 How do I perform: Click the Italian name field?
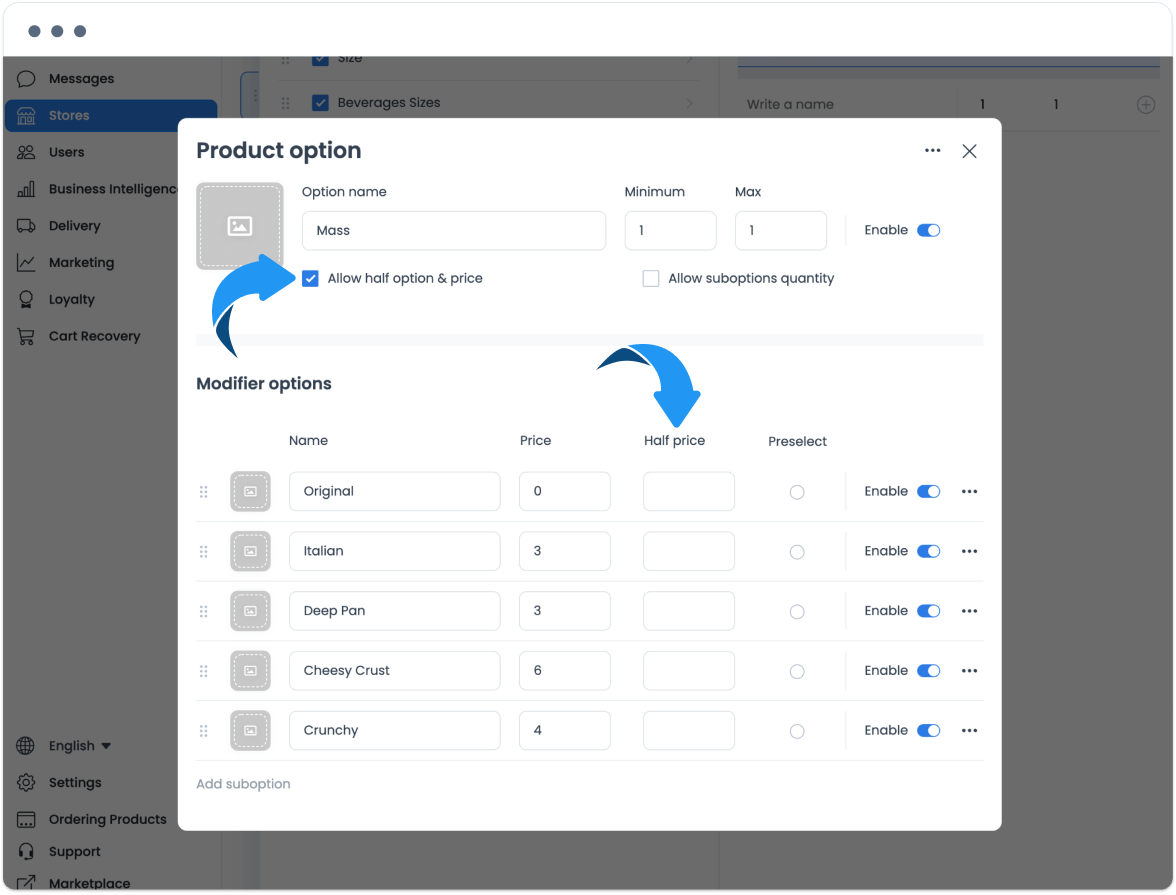[x=394, y=551]
